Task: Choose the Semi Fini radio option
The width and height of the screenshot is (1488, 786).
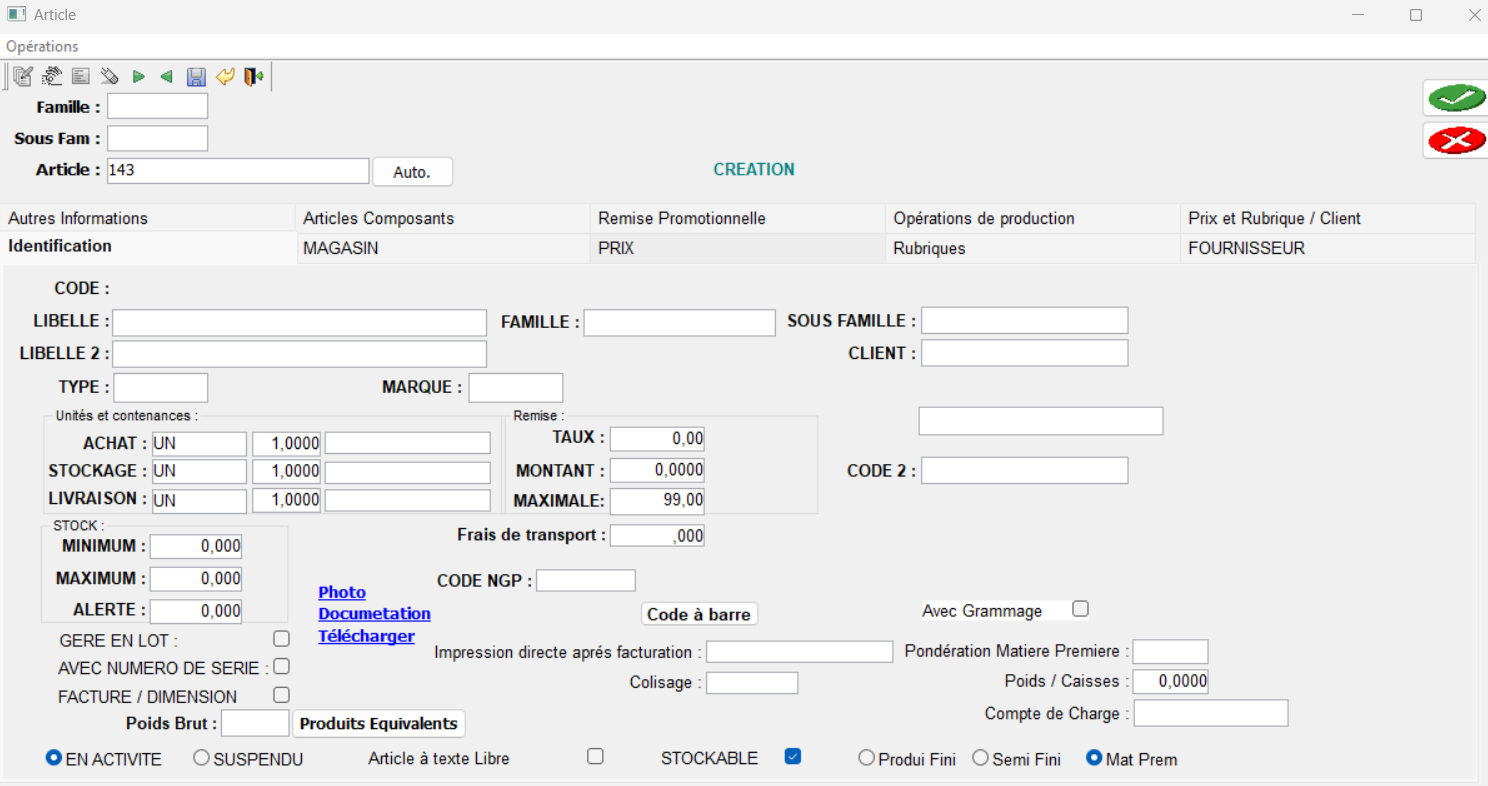Action: coord(980,758)
